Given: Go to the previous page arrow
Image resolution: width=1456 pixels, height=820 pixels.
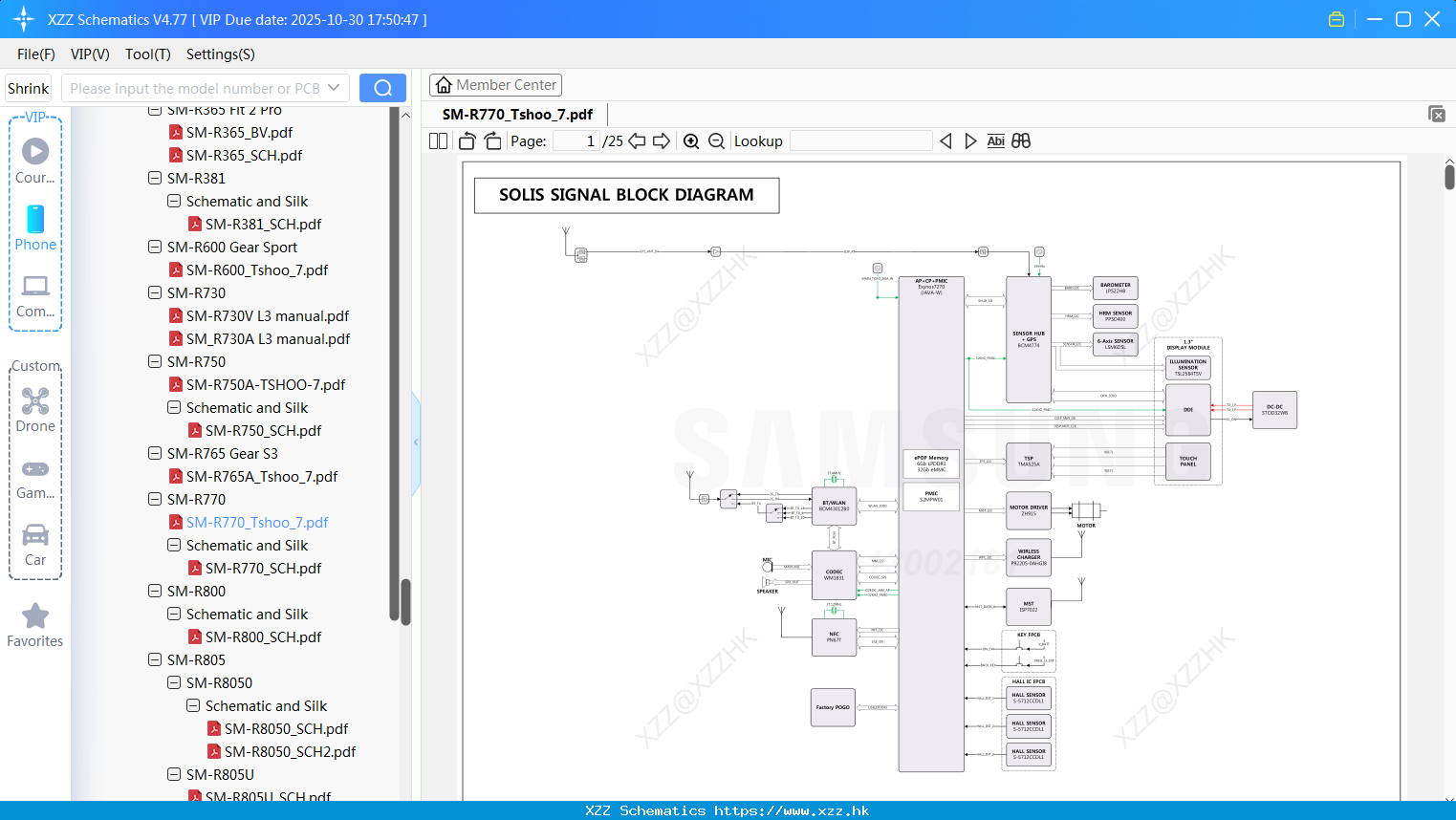Looking at the screenshot, I should coord(637,141).
